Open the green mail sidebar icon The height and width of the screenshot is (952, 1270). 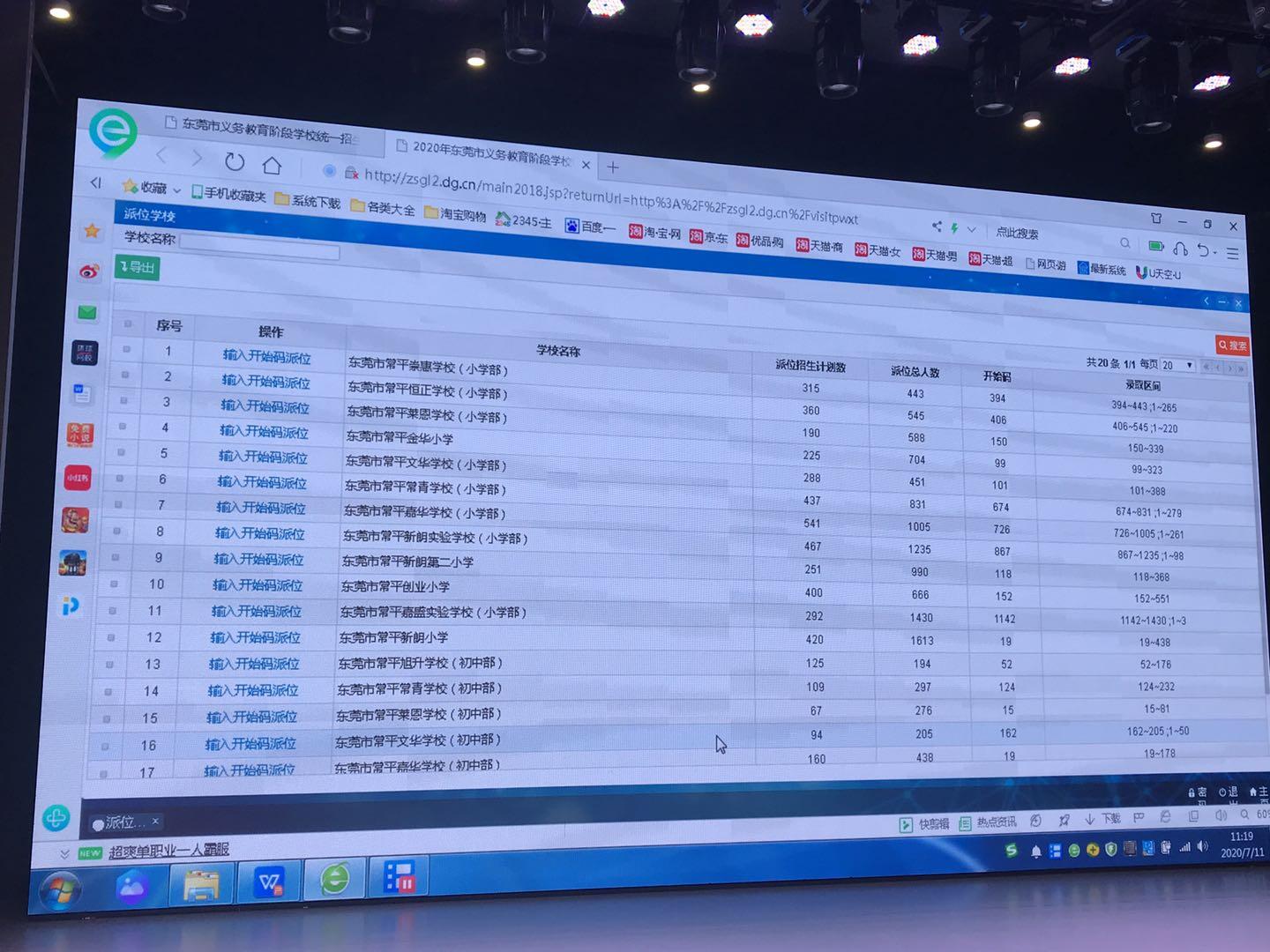(86, 312)
